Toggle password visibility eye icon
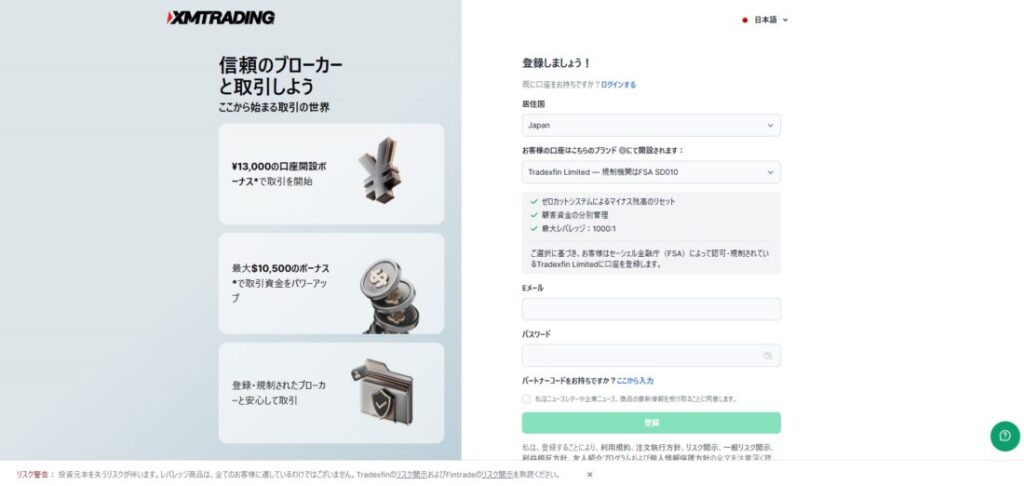 [767, 355]
